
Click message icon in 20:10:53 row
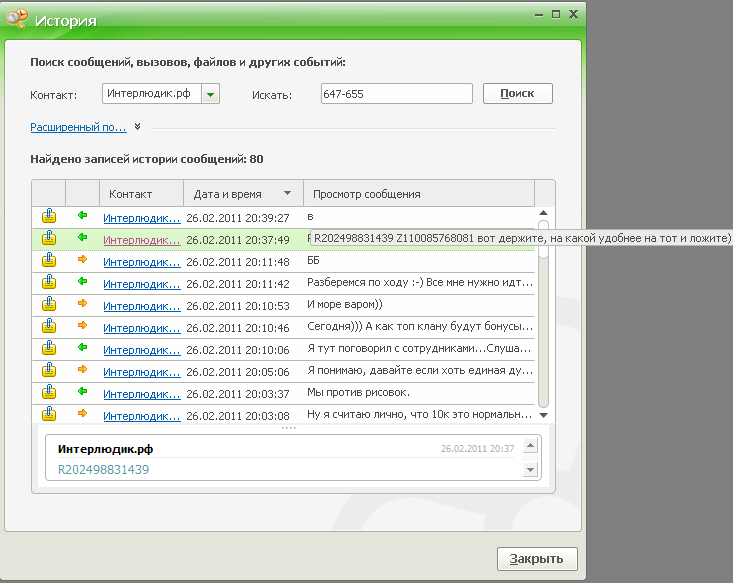tap(49, 304)
